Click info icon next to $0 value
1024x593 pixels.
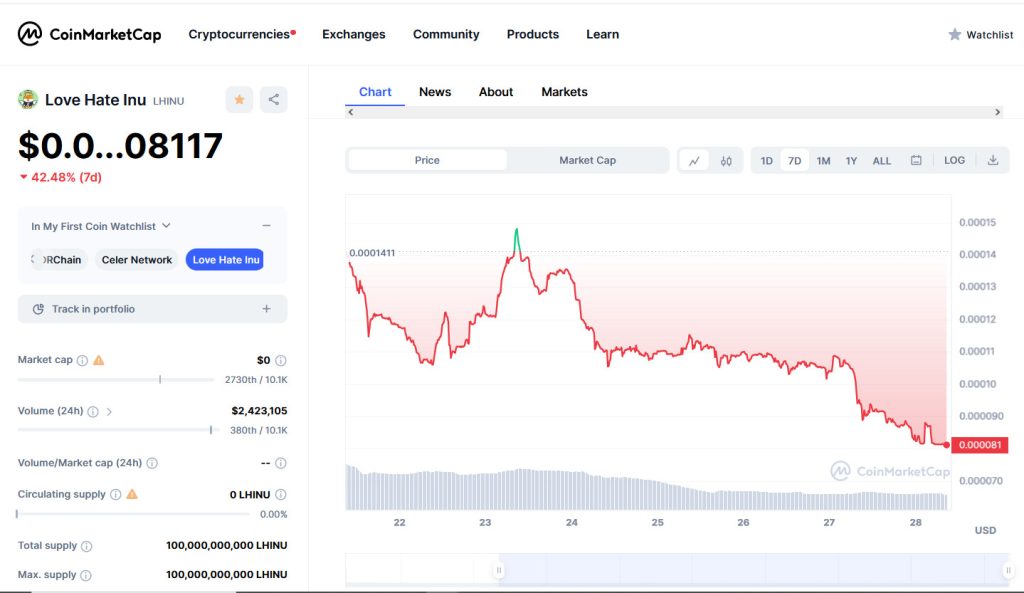tap(281, 361)
